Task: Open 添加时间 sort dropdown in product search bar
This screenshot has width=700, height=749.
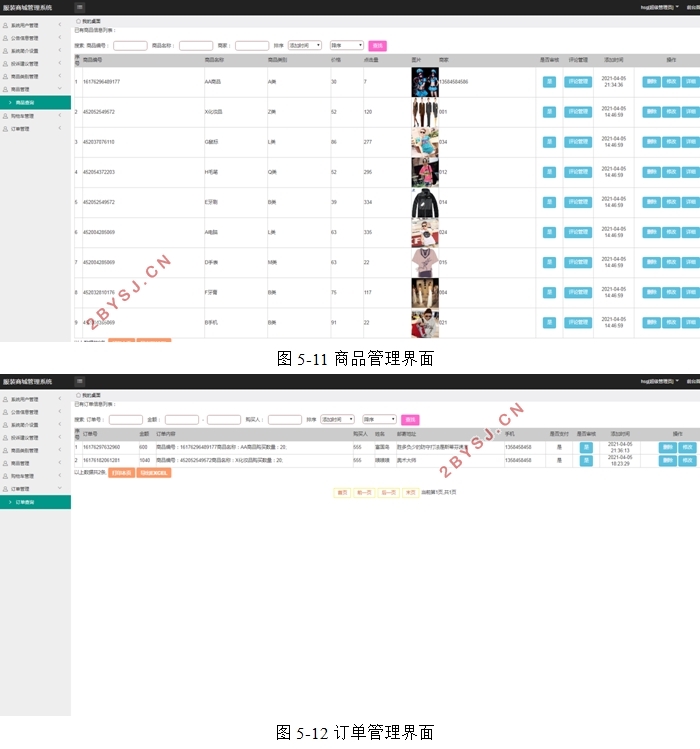Action: click(x=305, y=45)
